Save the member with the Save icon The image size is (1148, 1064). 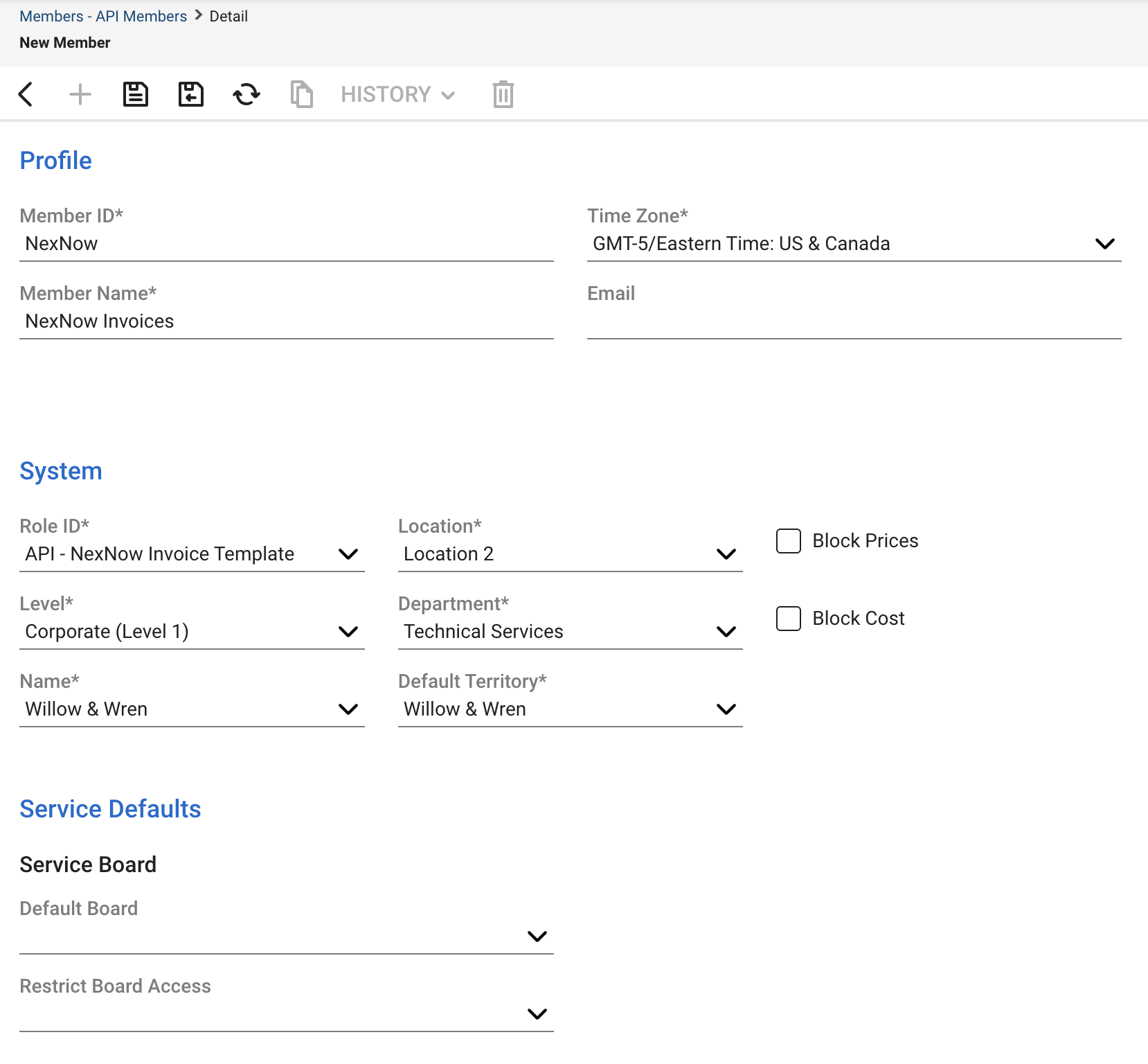[x=136, y=94]
